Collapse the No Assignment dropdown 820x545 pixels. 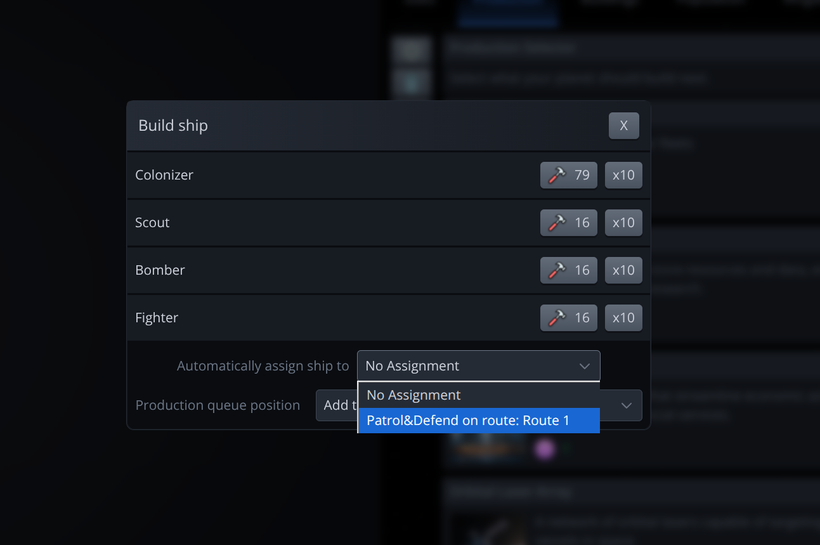479,366
